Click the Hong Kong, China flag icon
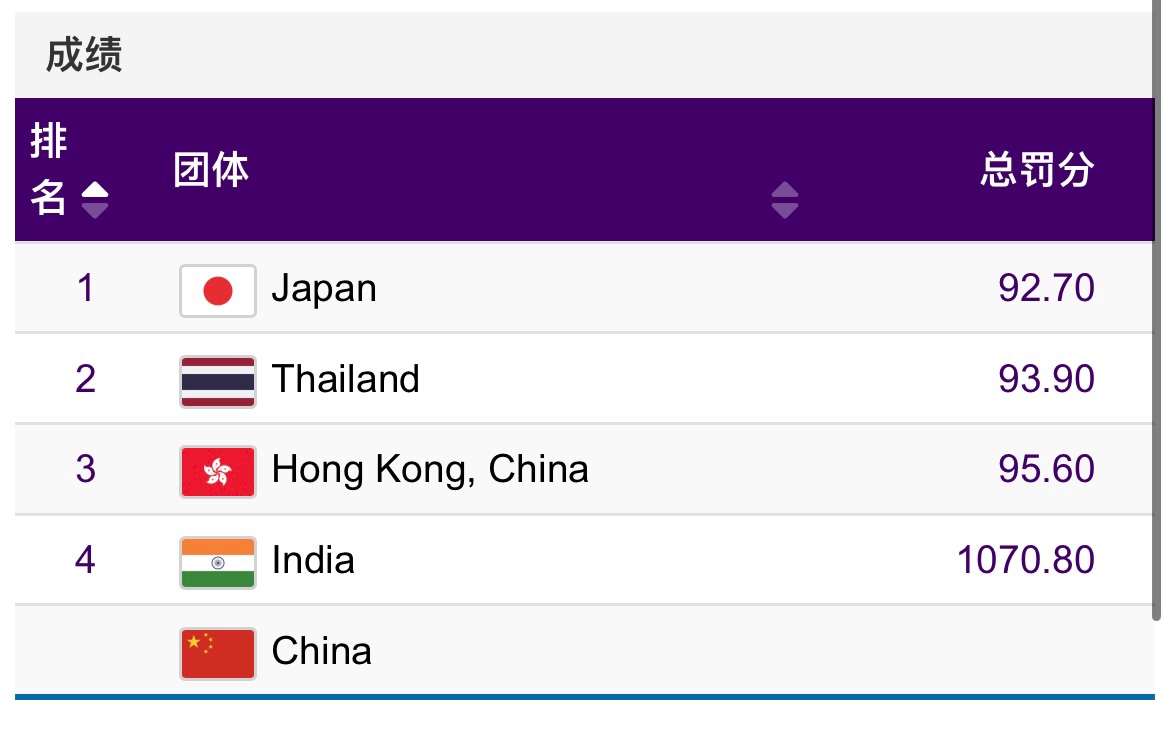Viewport: 1170px width, 733px height. click(x=218, y=472)
